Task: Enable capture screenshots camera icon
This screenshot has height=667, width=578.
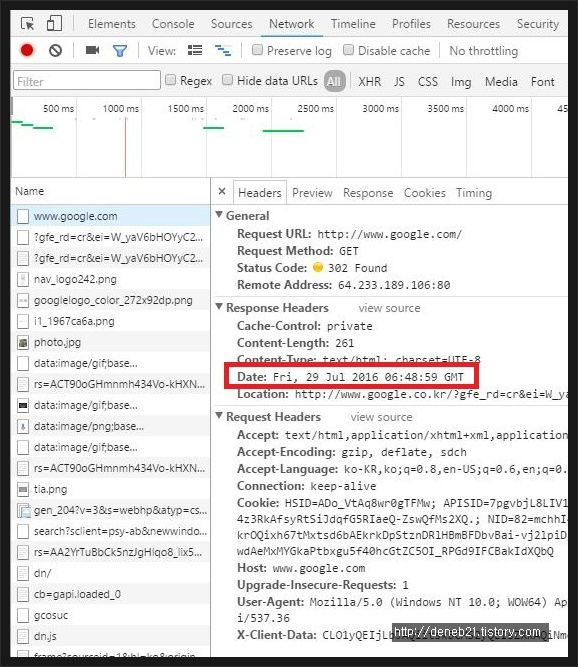Action: coord(92,50)
